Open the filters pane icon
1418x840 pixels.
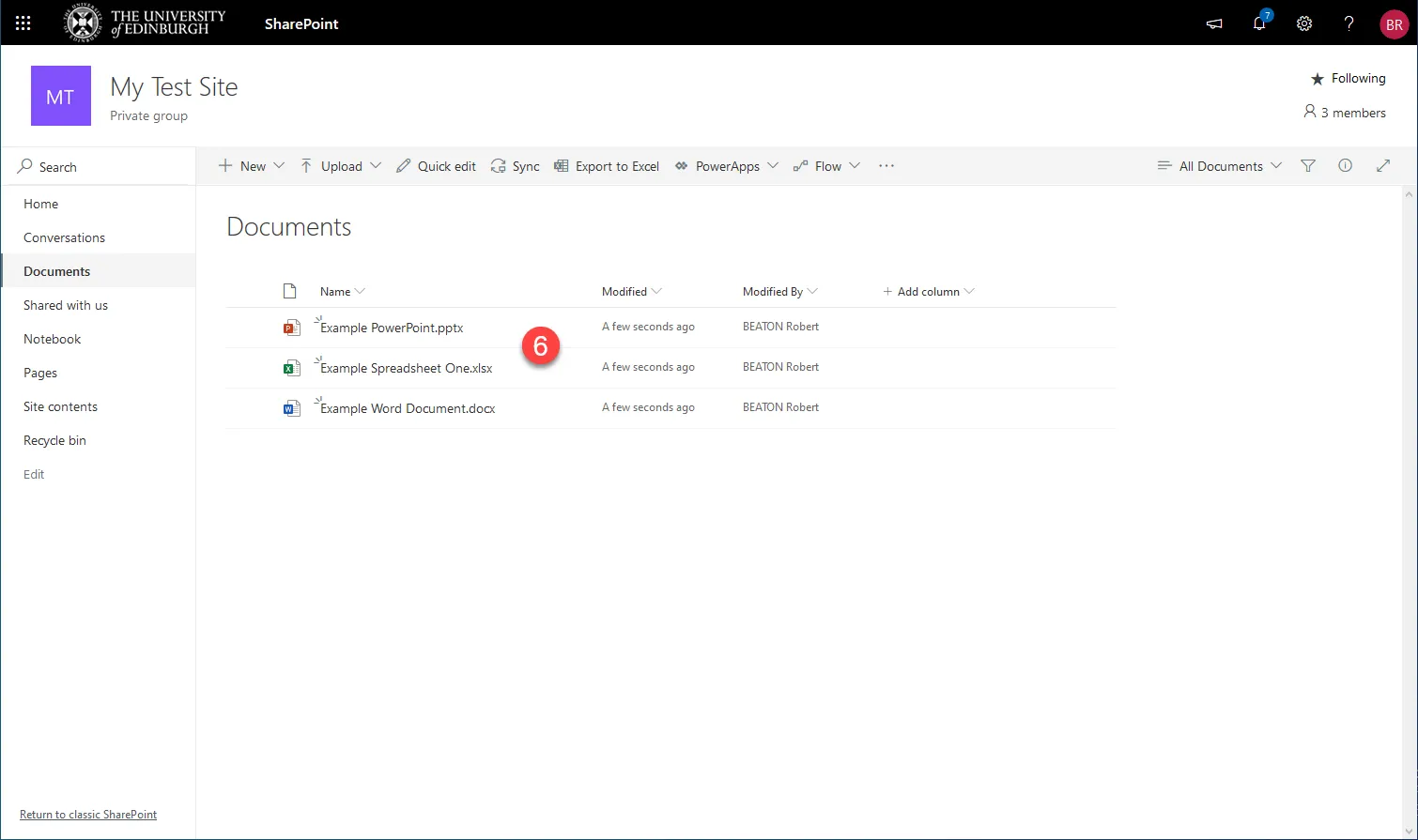pos(1307,165)
